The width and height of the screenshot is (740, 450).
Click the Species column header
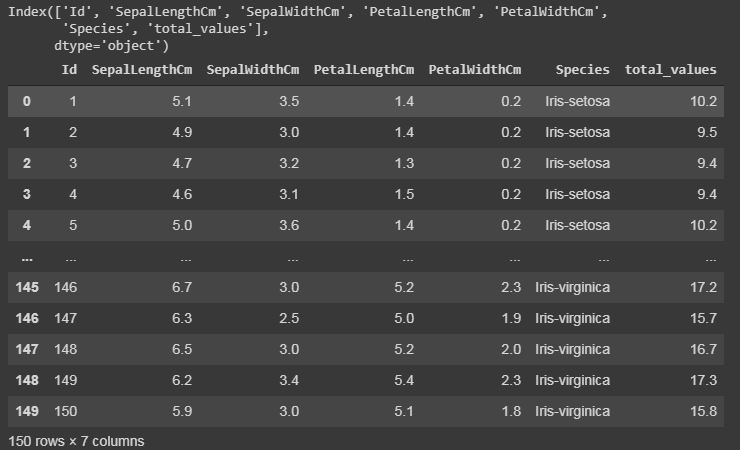point(582,70)
